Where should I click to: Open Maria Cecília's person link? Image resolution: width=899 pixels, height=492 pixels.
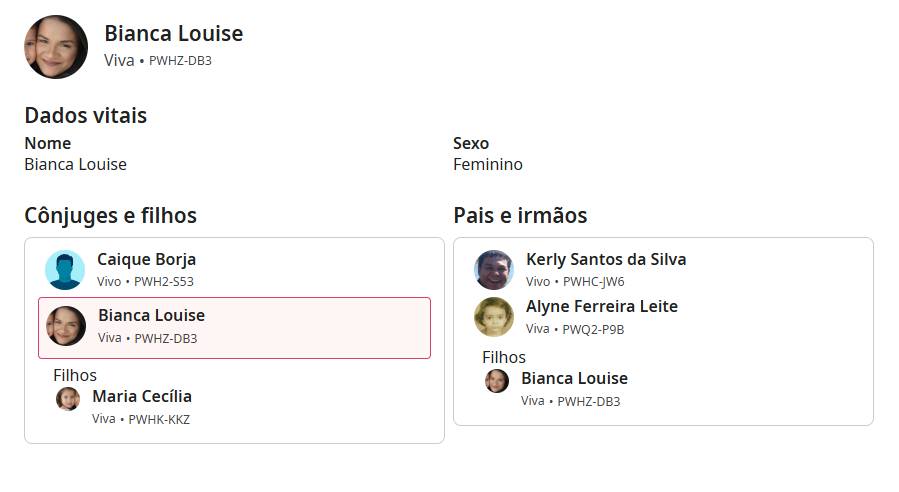(142, 396)
